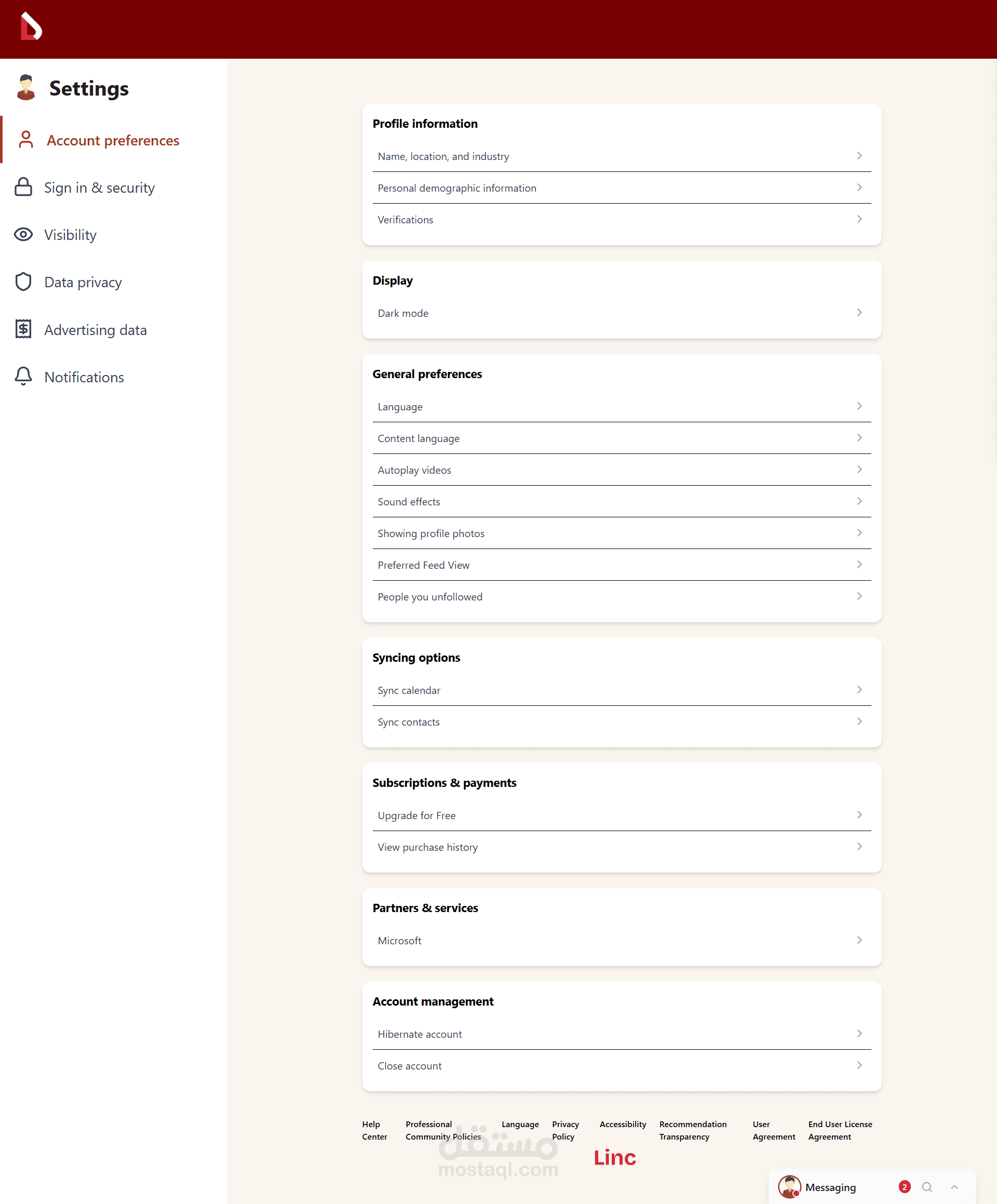
Task: Click the Messaging avatar thumbnail
Action: click(x=789, y=1187)
